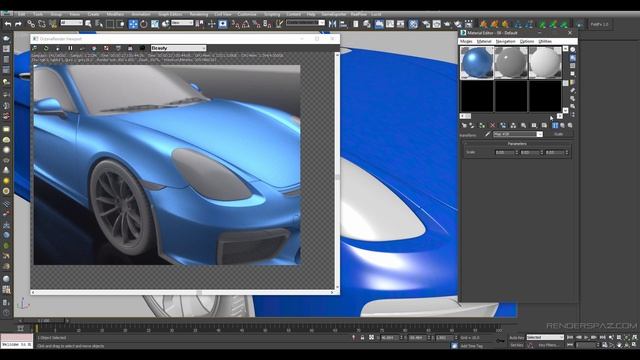This screenshot has height=360, width=640.
Task: Click the Auto Key button
Action: [x=517, y=338]
